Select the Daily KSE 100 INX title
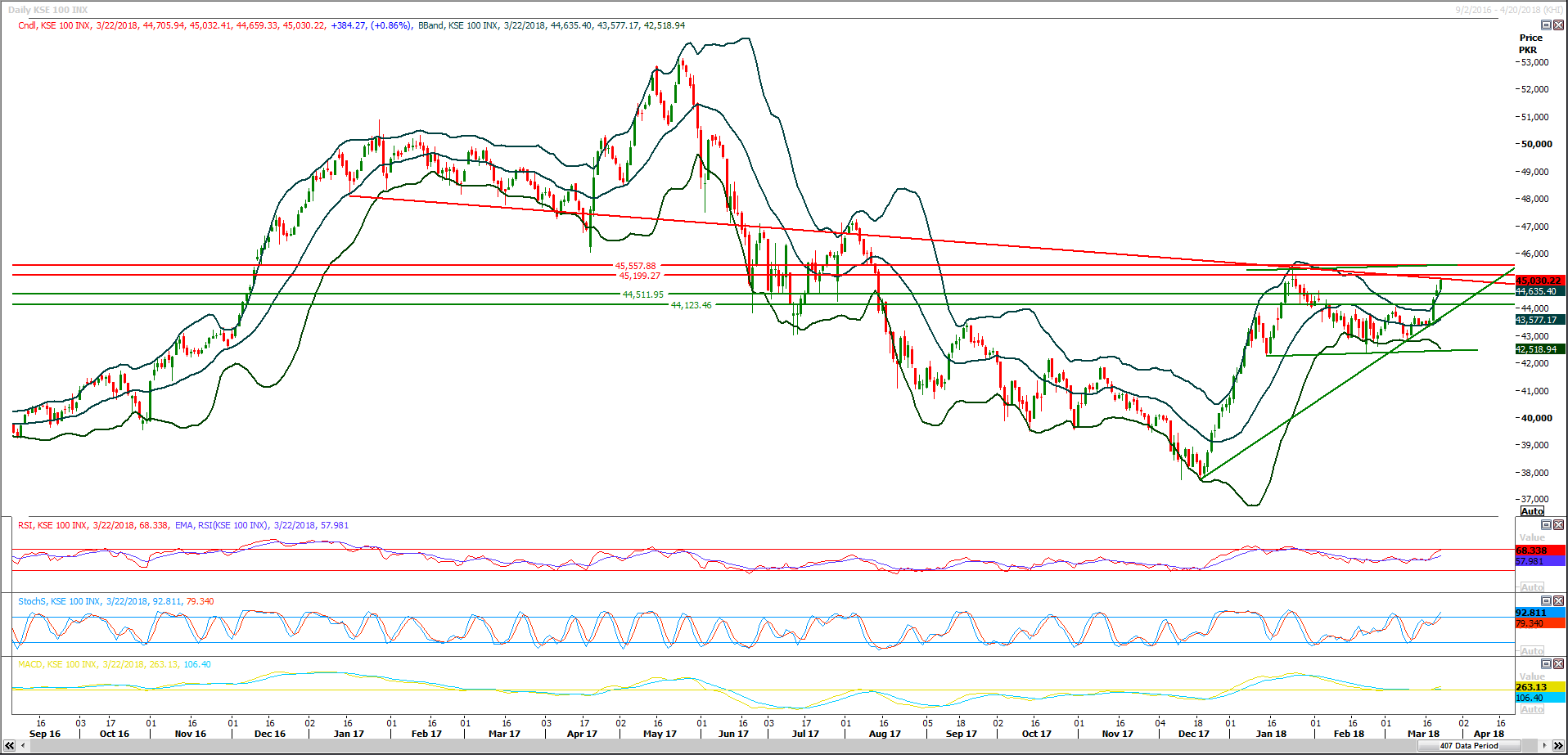The image size is (1568, 755). 47,10
